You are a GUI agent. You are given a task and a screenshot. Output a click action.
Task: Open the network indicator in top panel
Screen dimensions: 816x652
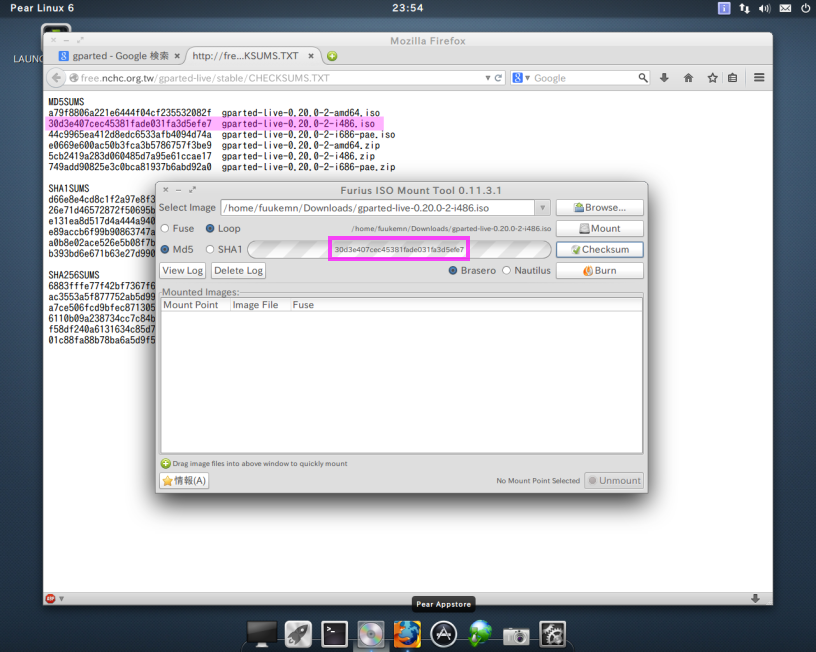[745, 8]
